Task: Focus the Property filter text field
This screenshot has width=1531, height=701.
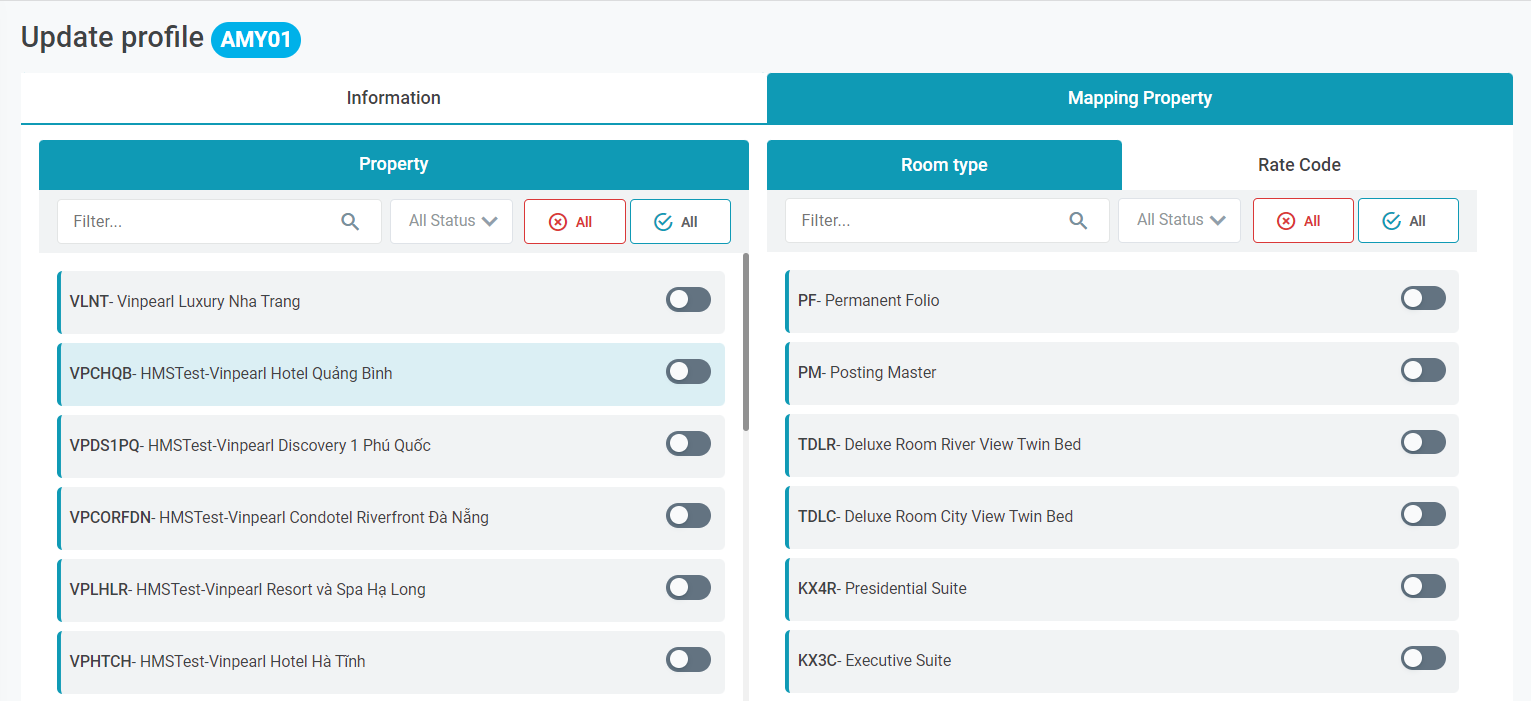Action: coord(200,222)
